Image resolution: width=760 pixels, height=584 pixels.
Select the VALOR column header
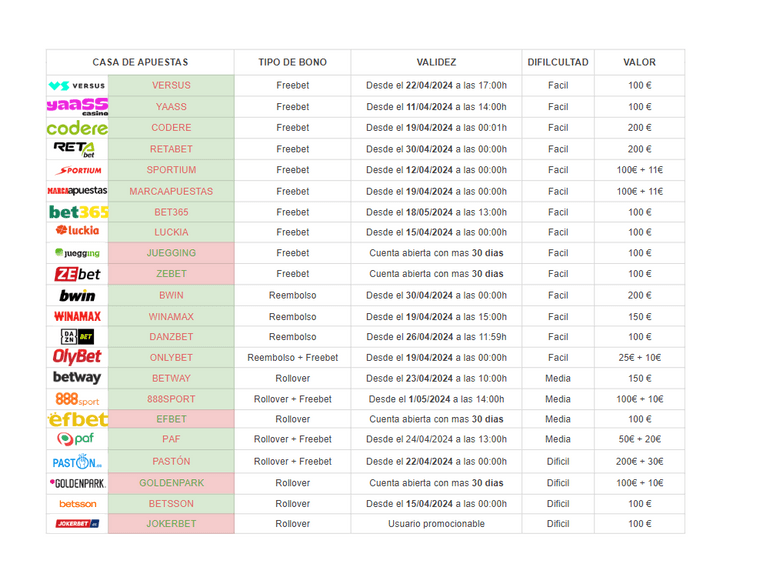point(639,62)
